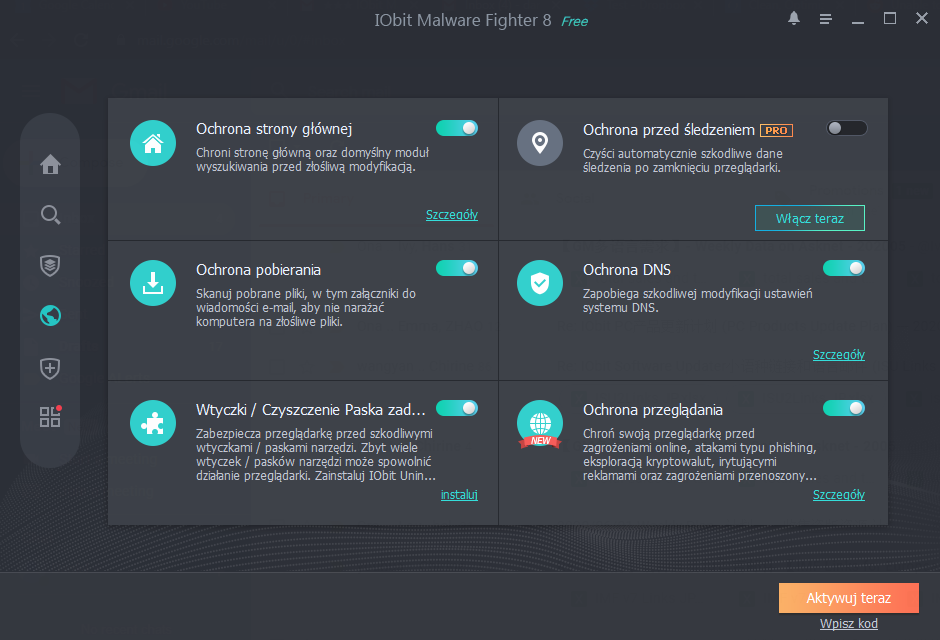Select the globe Browser Protect sidebar icon
940x640 pixels.
(50, 316)
